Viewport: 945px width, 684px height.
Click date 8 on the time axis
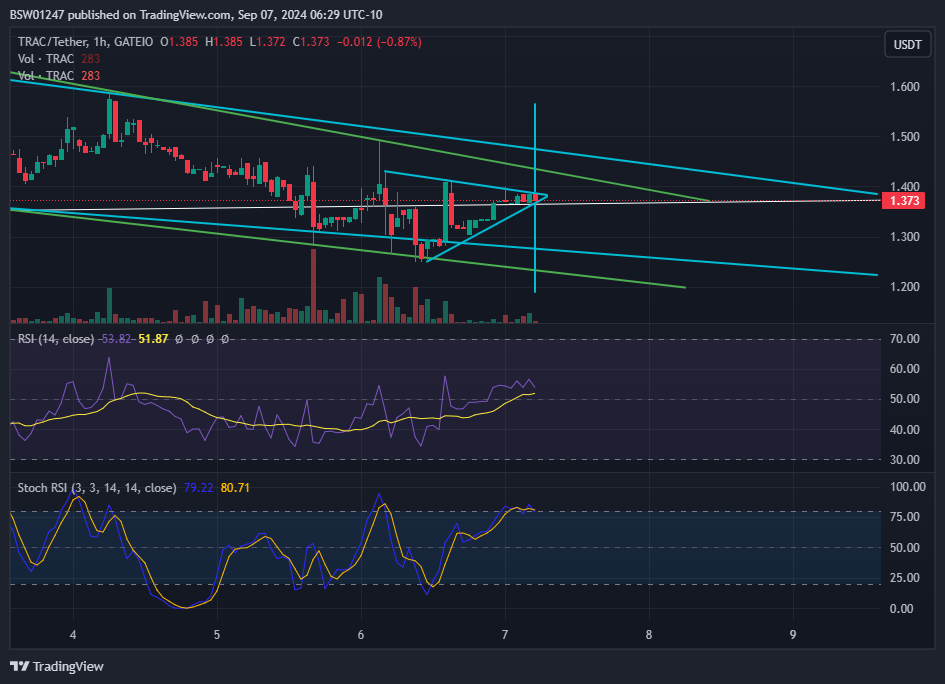[649, 635]
